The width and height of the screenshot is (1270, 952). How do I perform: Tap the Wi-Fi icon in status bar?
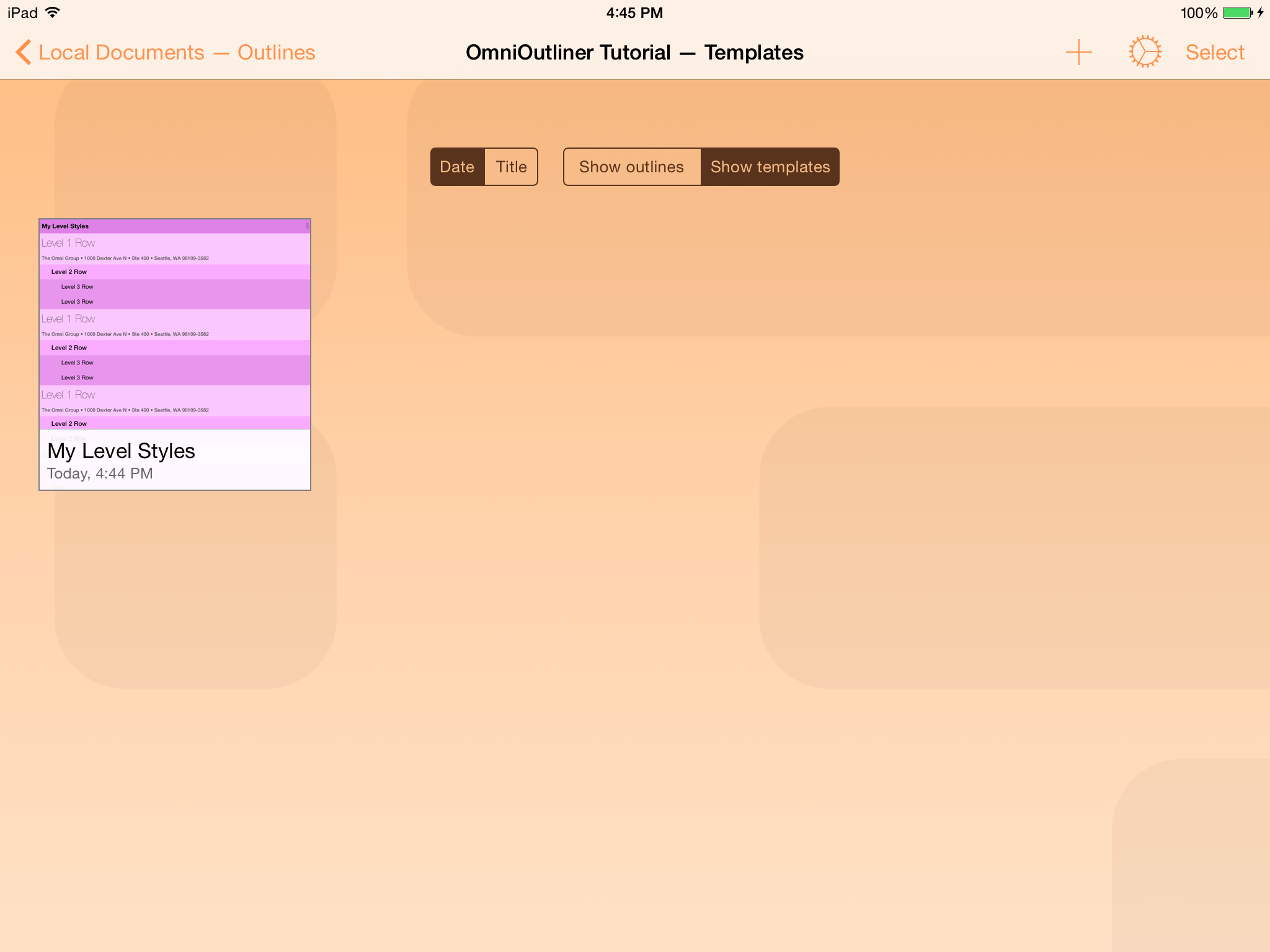[x=53, y=12]
